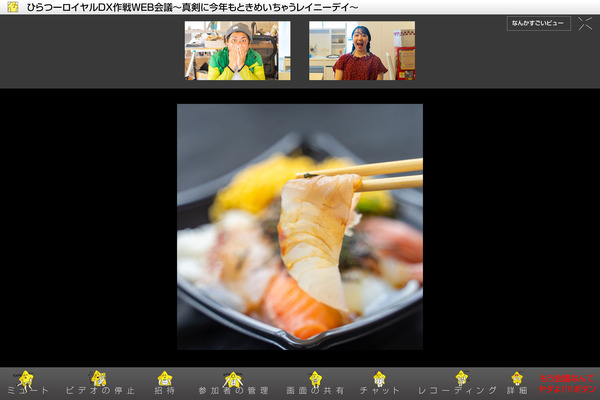Click the チャット text label
The width and height of the screenshot is (600, 400).
pos(379,390)
